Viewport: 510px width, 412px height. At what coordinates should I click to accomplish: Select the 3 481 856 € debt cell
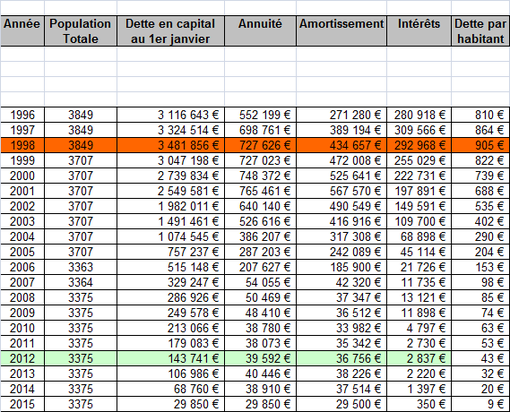click(x=170, y=145)
